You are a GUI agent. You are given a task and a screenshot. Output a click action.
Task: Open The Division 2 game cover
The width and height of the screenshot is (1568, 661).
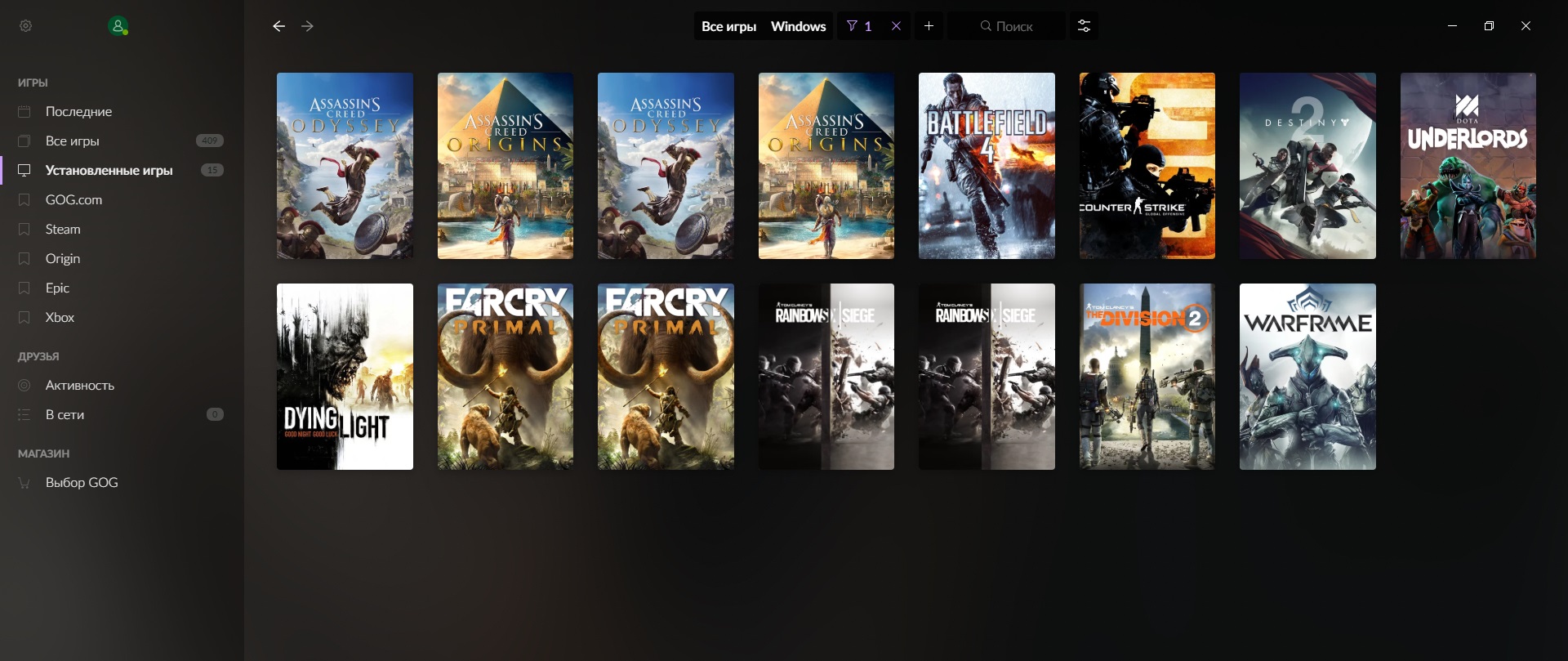click(x=1147, y=377)
